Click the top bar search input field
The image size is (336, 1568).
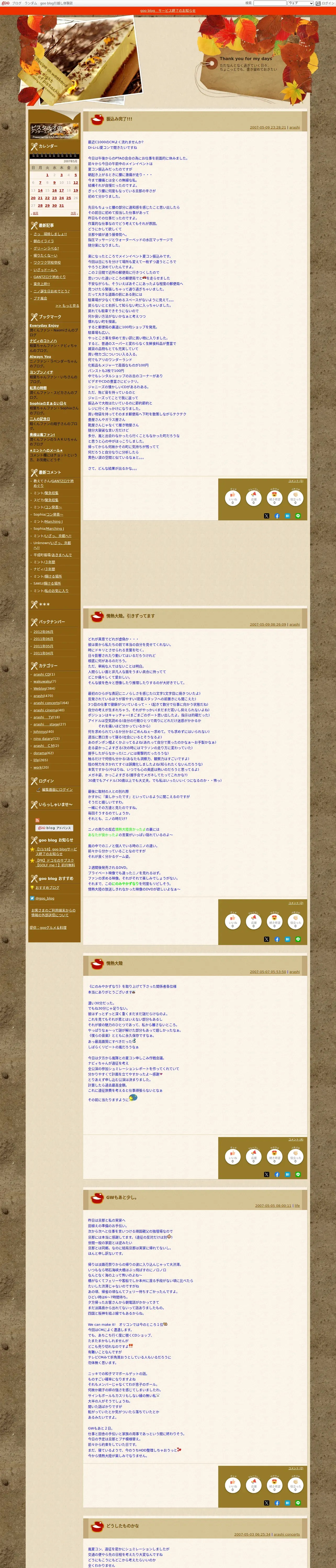tap(270, 3)
